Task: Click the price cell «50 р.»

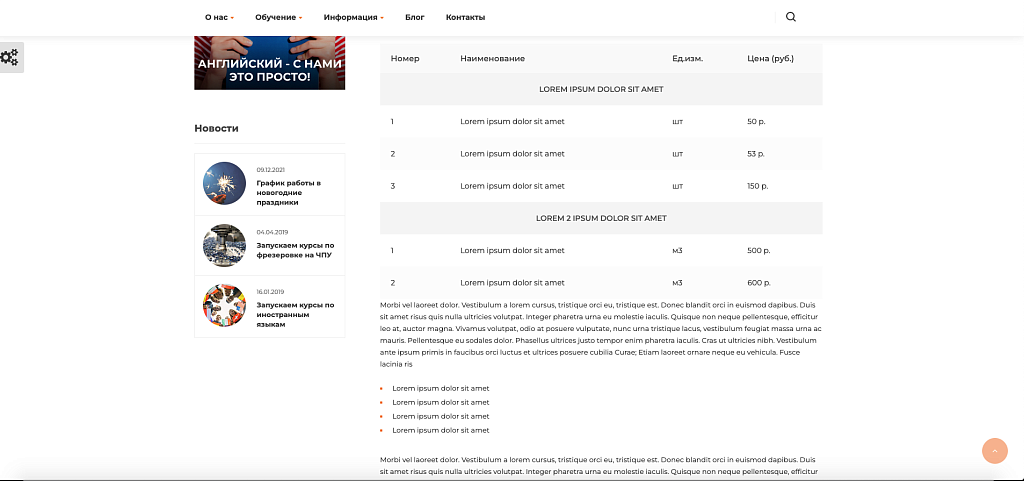Action: (756, 121)
